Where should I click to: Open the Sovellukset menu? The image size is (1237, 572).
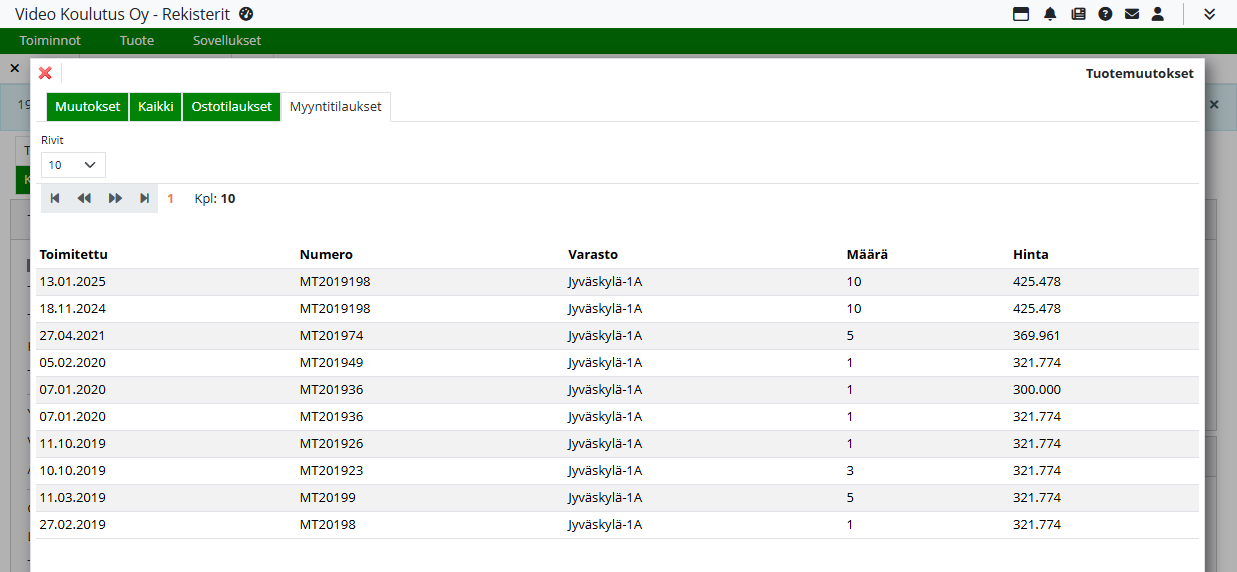[x=227, y=41]
